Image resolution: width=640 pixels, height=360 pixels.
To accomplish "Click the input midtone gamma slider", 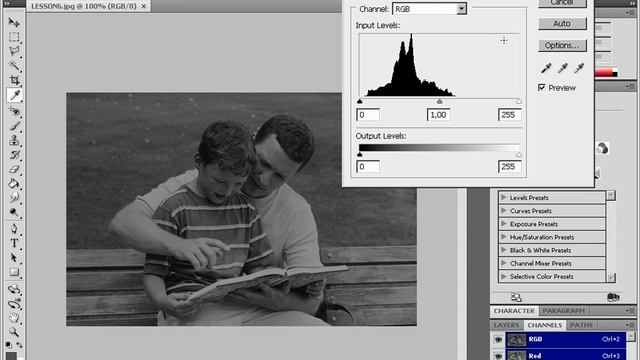I will coord(439,101).
